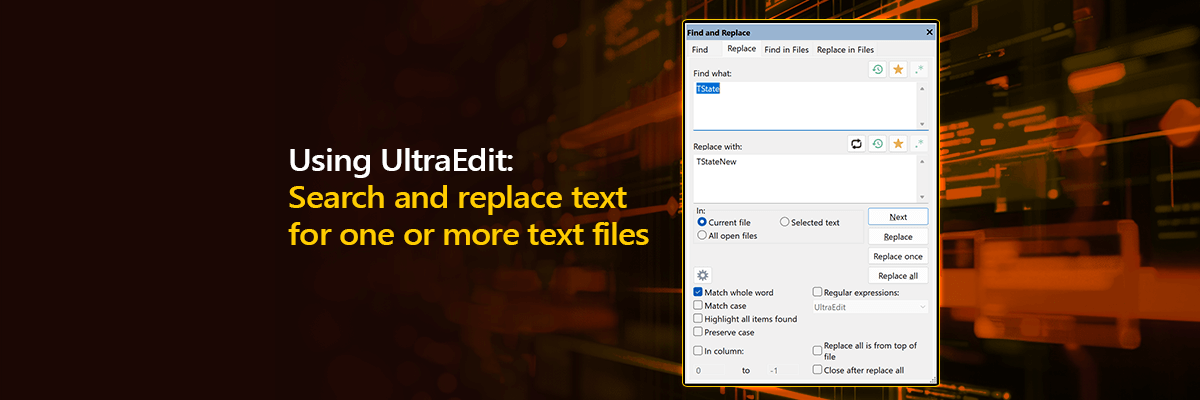Enable Match case checkbox
Screen dimensions: 1200x400
click(698, 305)
